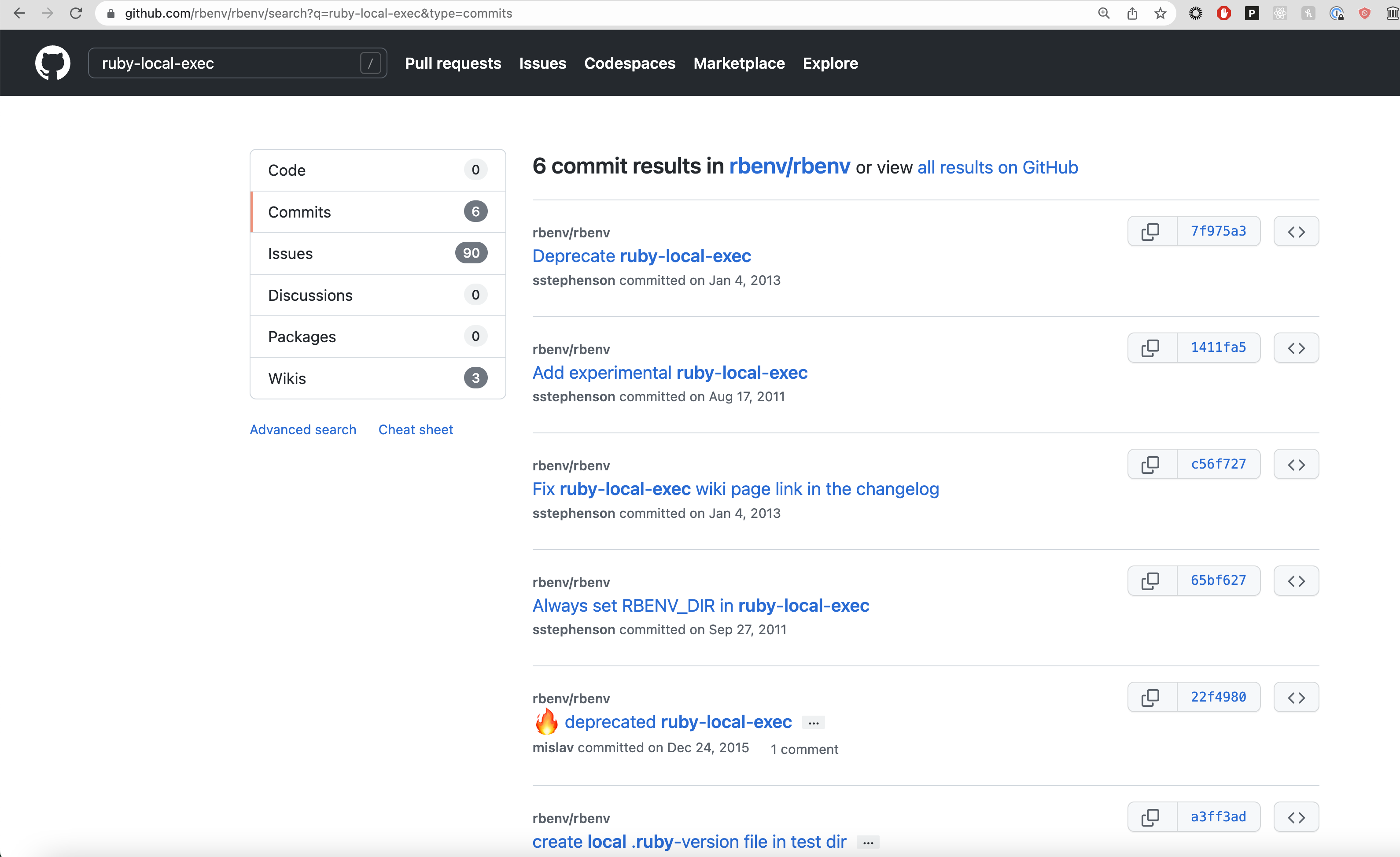The width and height of the screenshot is (1400, 857).
Task: Click repository name above Deprecate ruby-local-exec
Action: pyautogui.click(x=571, y=233)
